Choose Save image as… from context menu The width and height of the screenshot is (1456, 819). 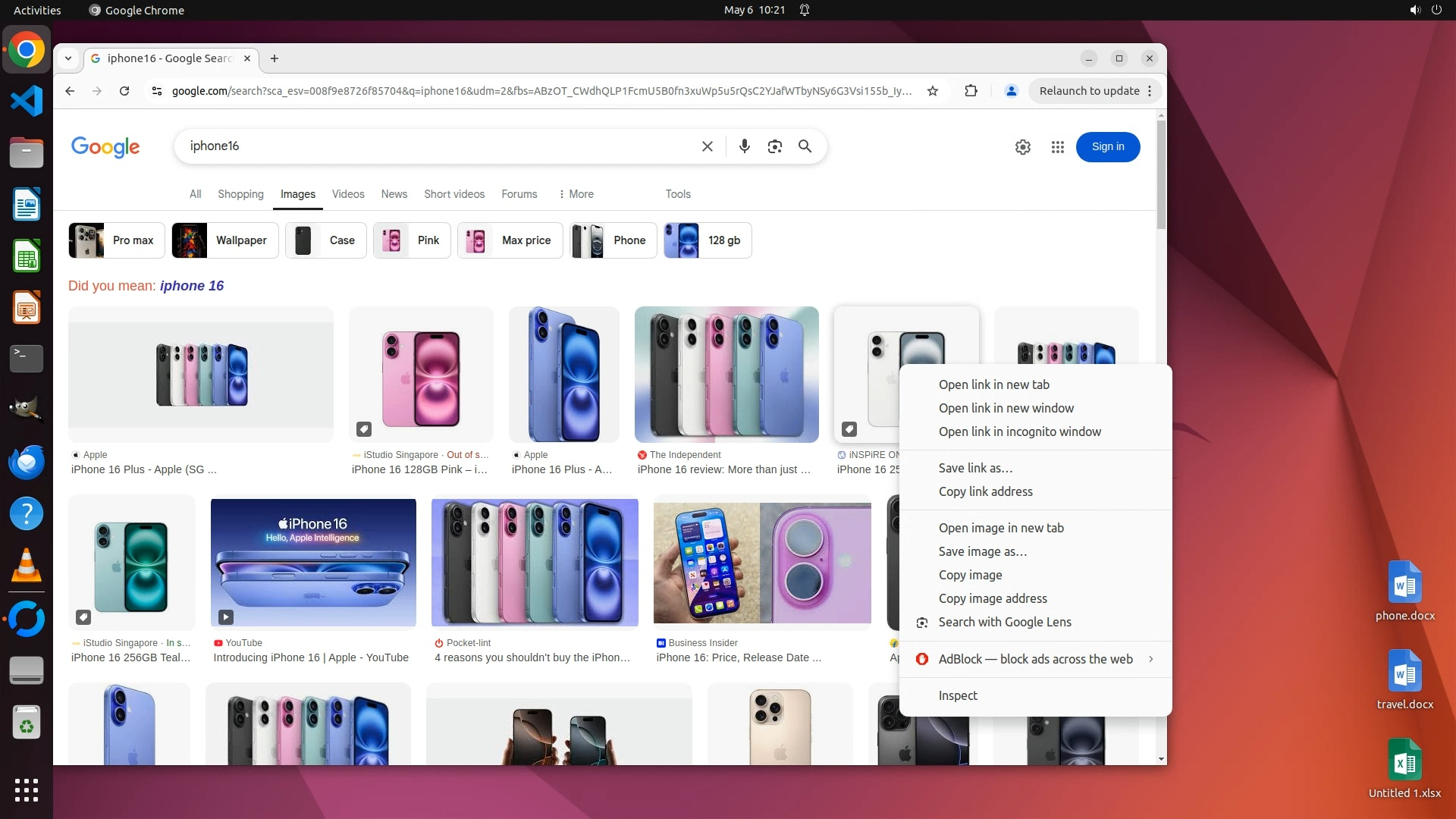pos(982,551)
